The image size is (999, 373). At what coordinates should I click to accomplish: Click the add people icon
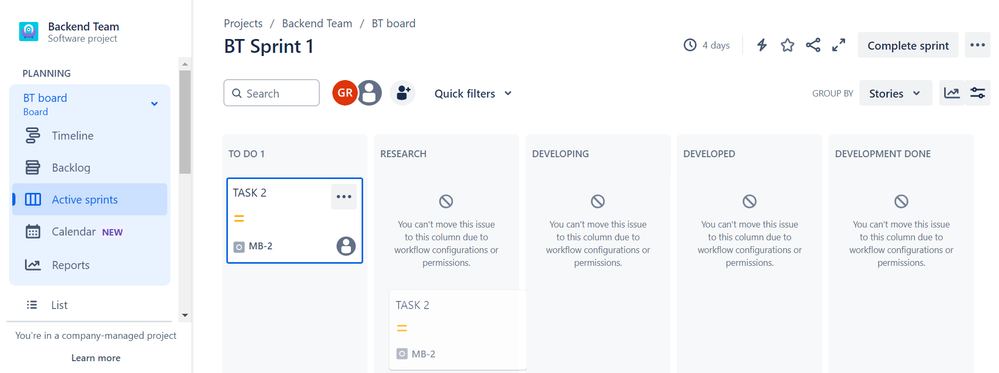pos(403,93)
